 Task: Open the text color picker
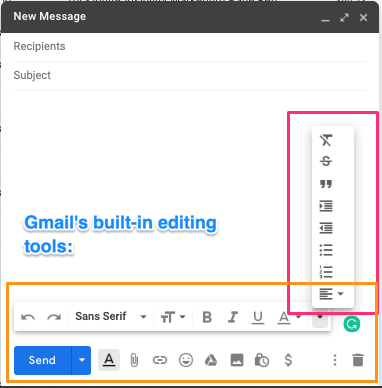289,317
